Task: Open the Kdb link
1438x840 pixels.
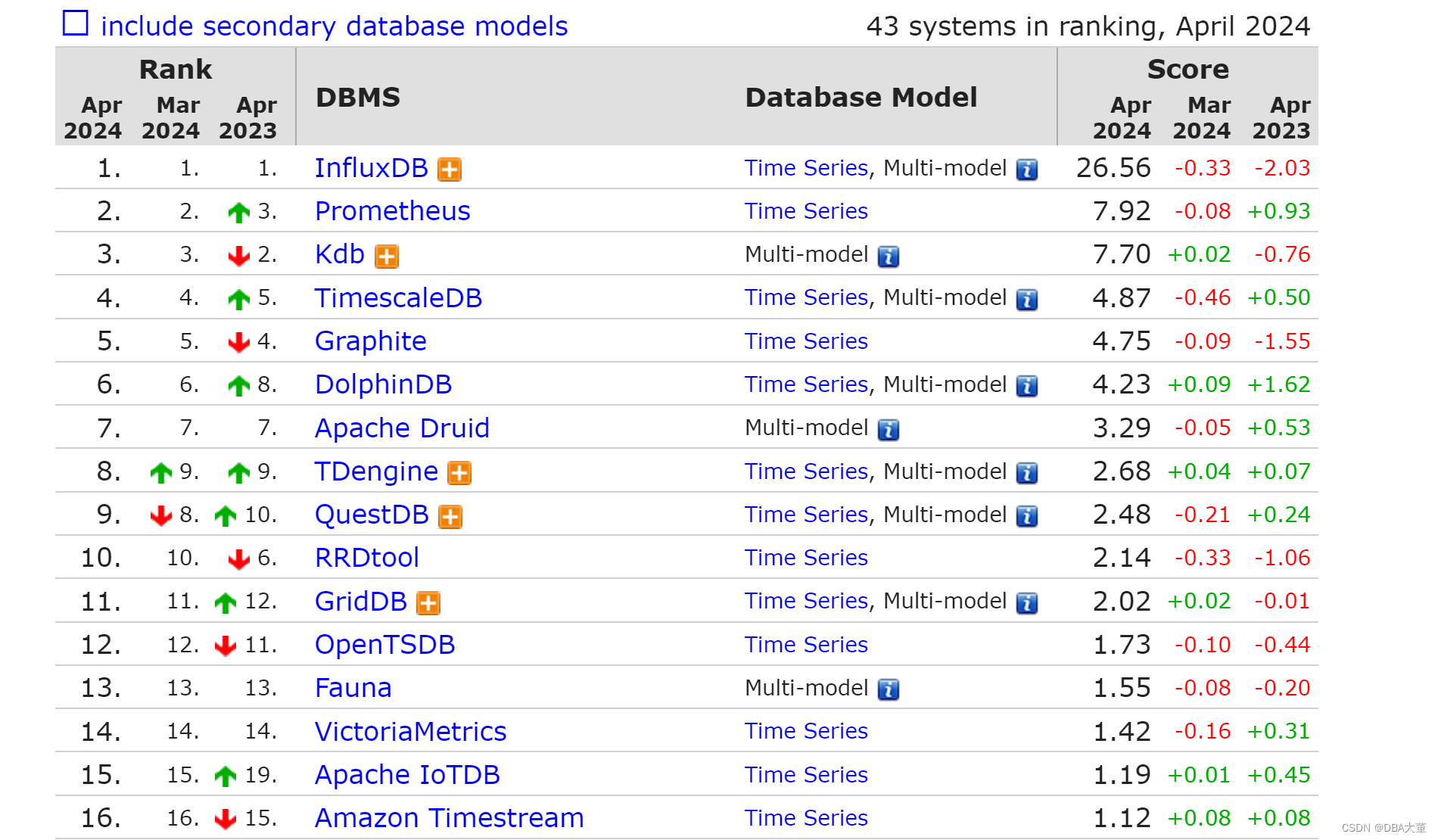Action: (x=340, y=254)
